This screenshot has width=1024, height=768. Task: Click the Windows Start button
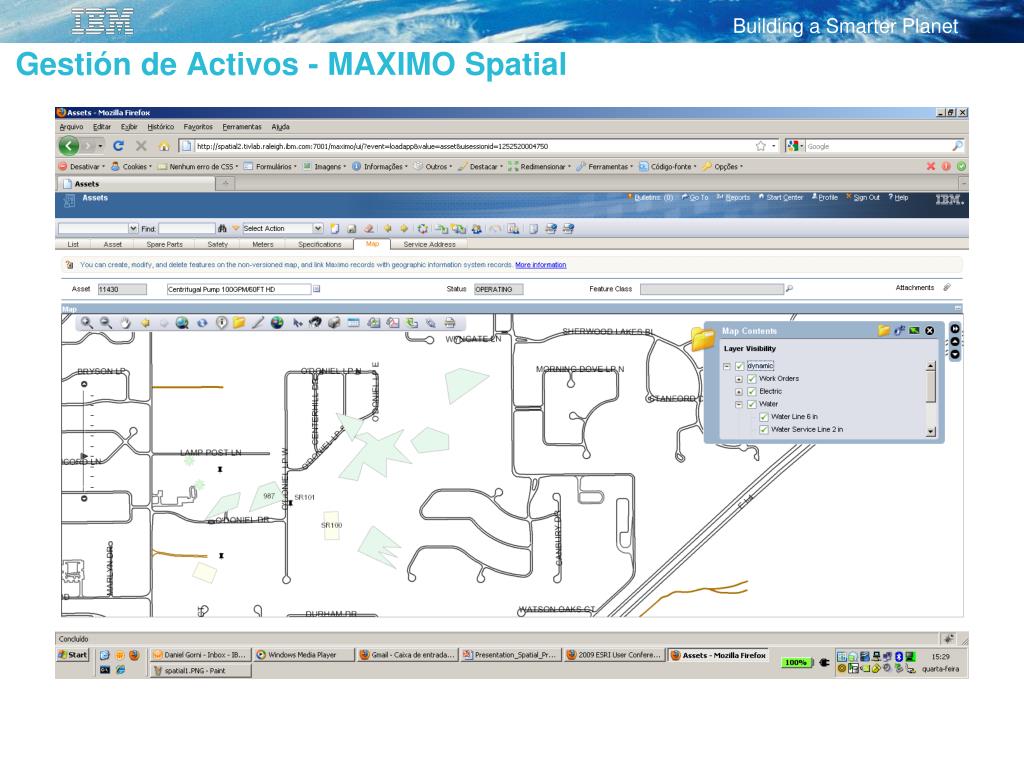(72, 655)
